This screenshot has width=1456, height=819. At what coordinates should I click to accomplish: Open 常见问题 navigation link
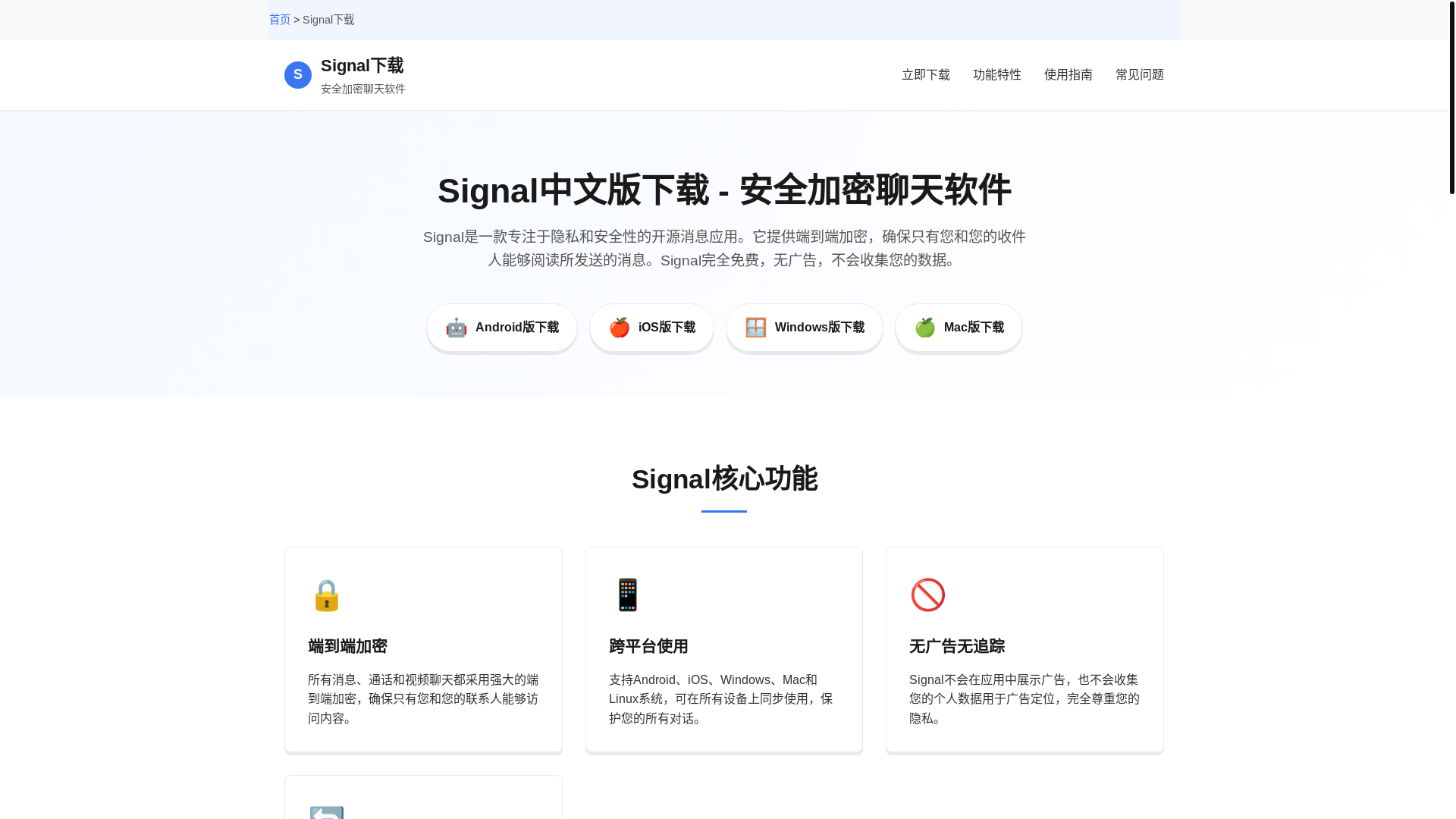coord(1140,75)
